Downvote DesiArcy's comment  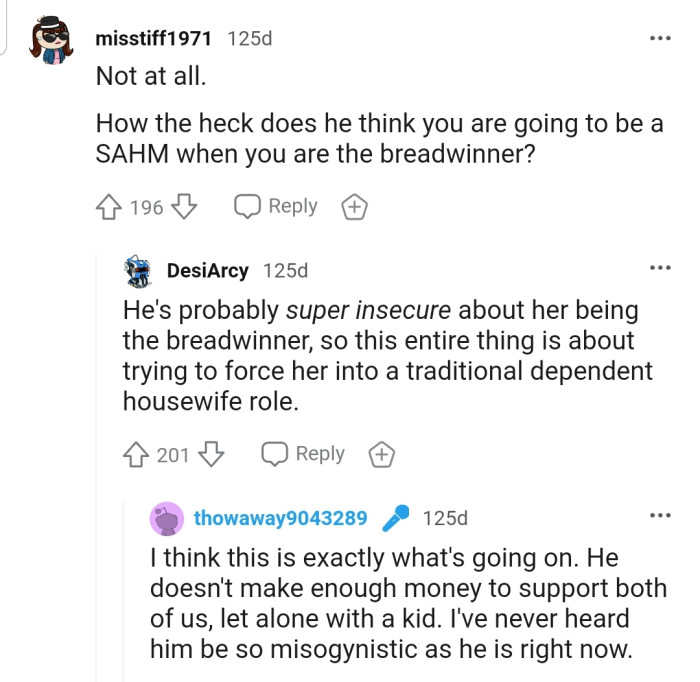210,455
